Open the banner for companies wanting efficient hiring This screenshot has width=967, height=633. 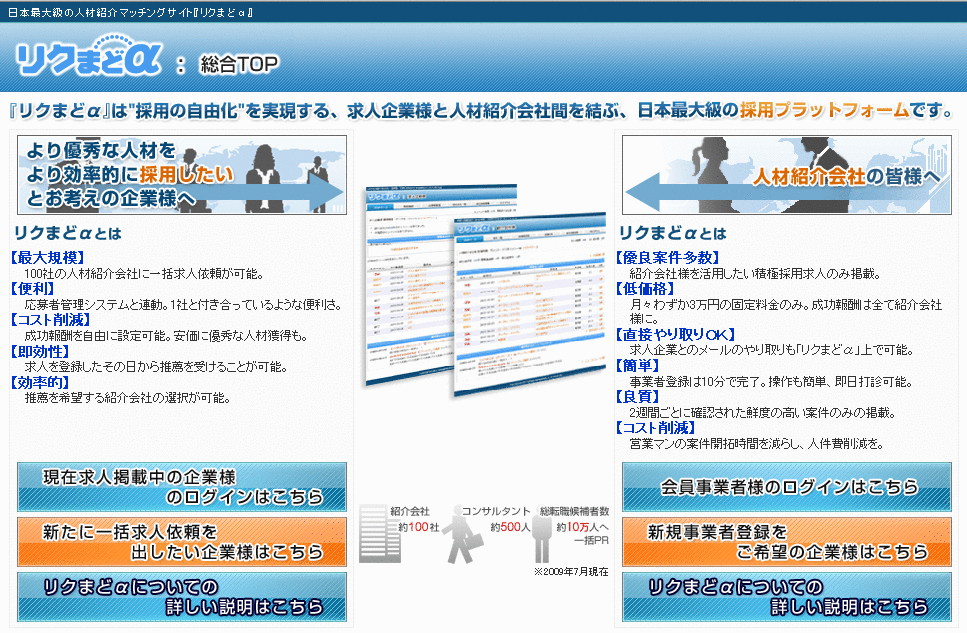coord(182,175)
